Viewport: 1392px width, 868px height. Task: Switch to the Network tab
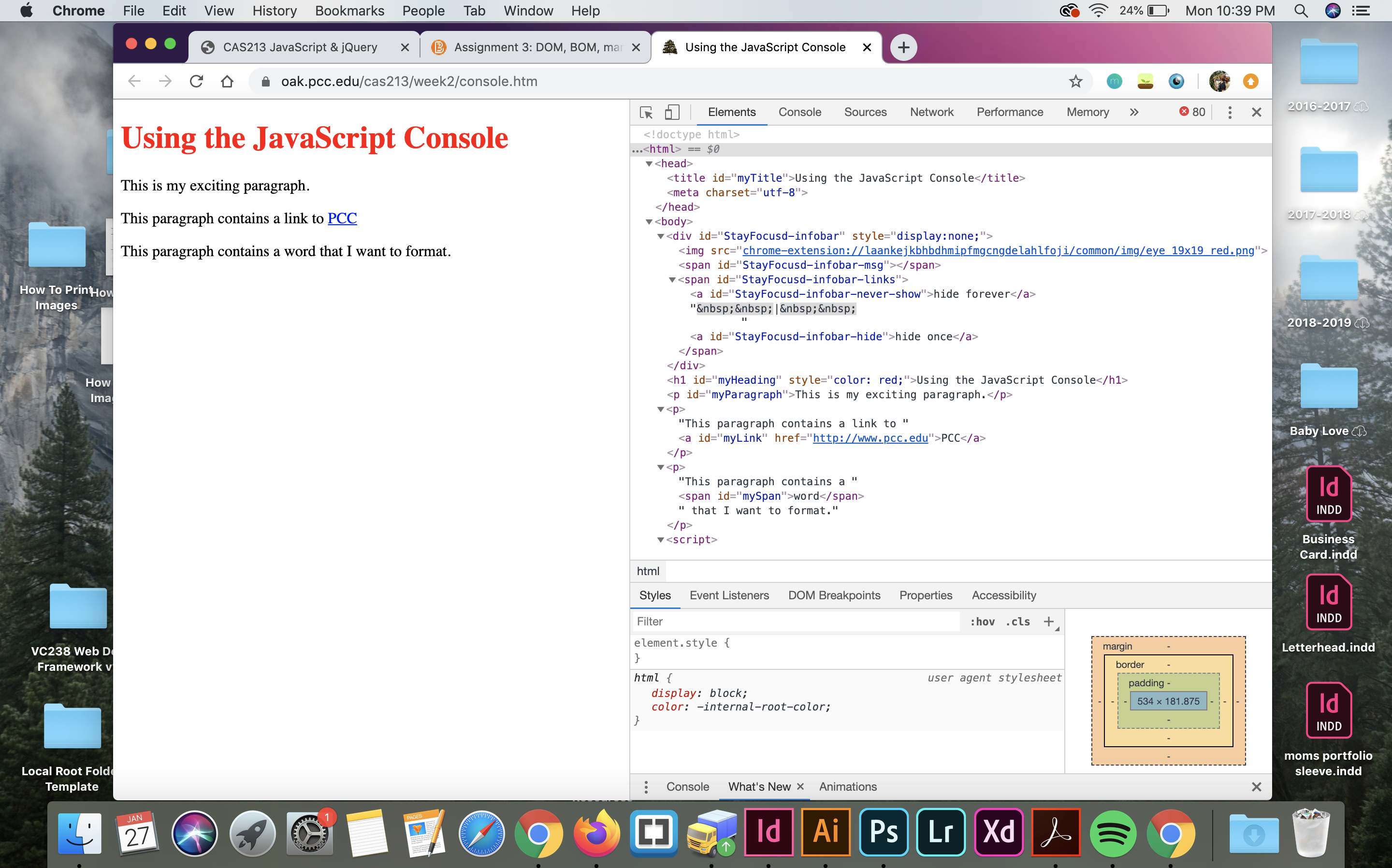pyautogui.click(x=931, y=113)
